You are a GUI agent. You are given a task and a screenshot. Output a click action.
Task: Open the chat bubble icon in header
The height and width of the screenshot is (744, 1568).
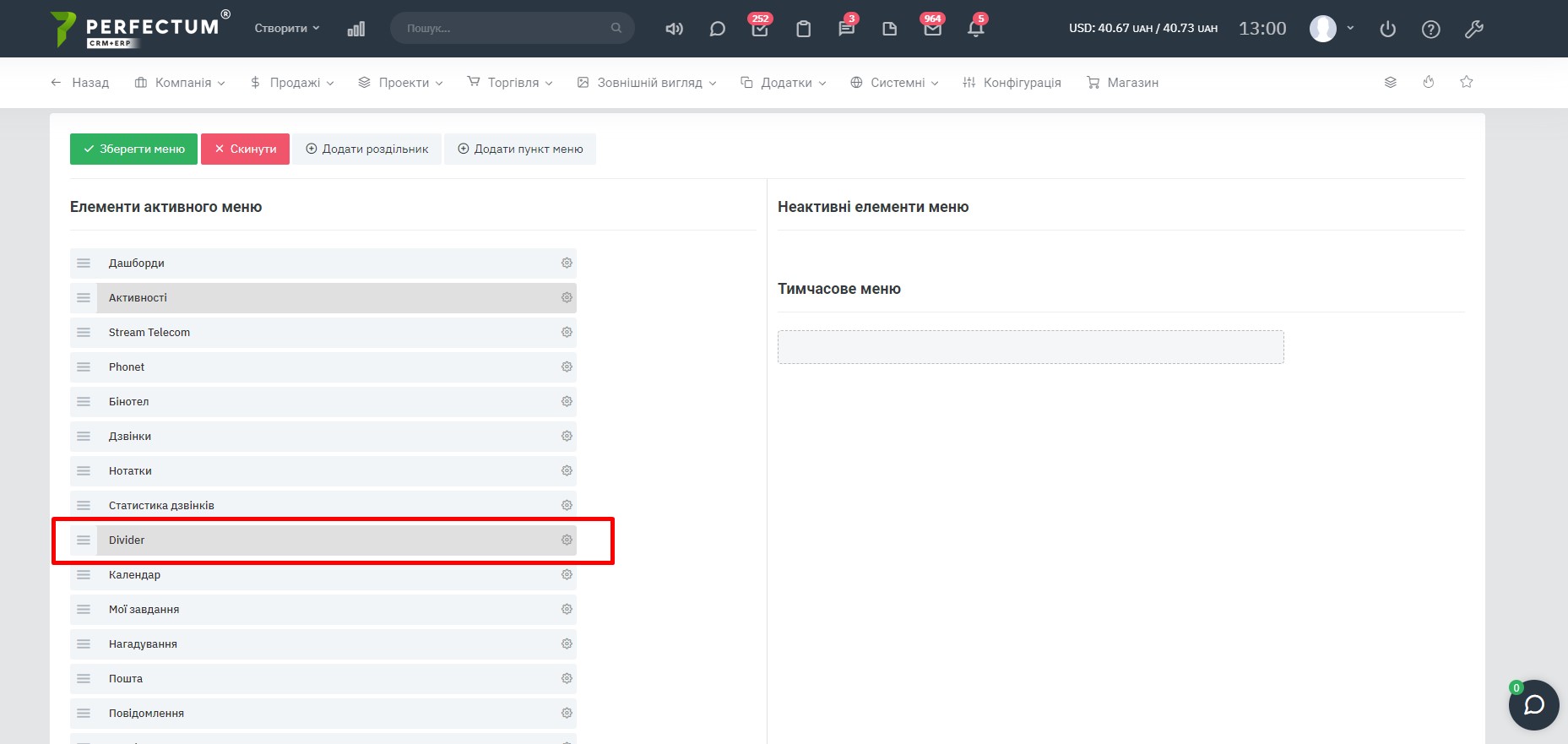[x=717, y=29]
